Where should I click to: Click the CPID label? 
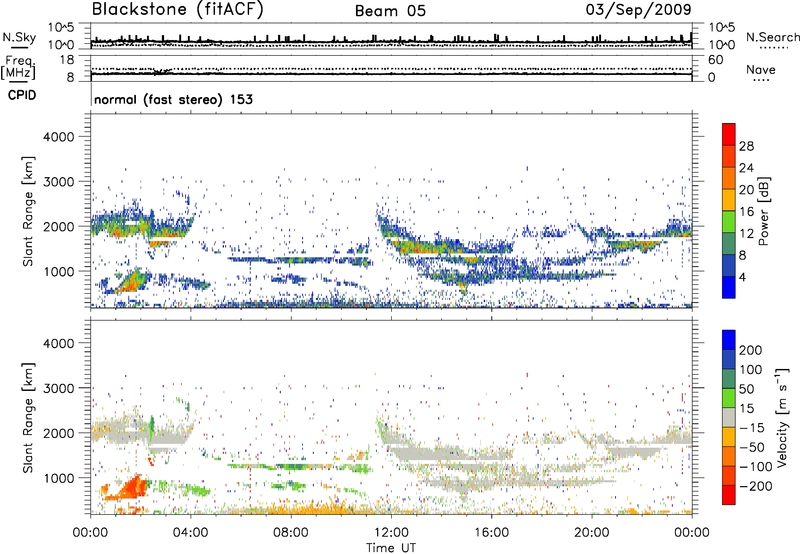pyautogui.click(x=22, y=95)
